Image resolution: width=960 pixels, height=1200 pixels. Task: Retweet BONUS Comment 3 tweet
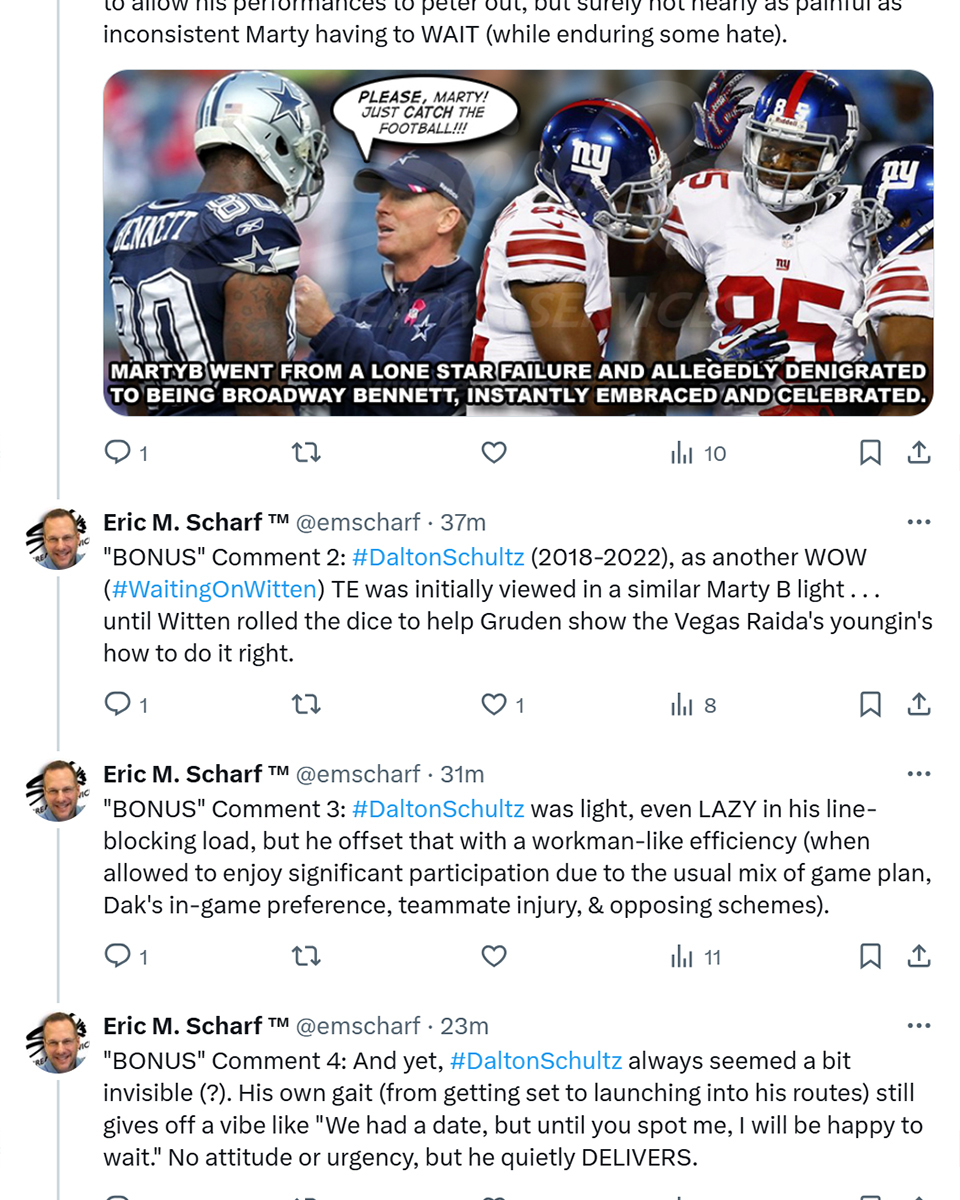coord(305,957)
